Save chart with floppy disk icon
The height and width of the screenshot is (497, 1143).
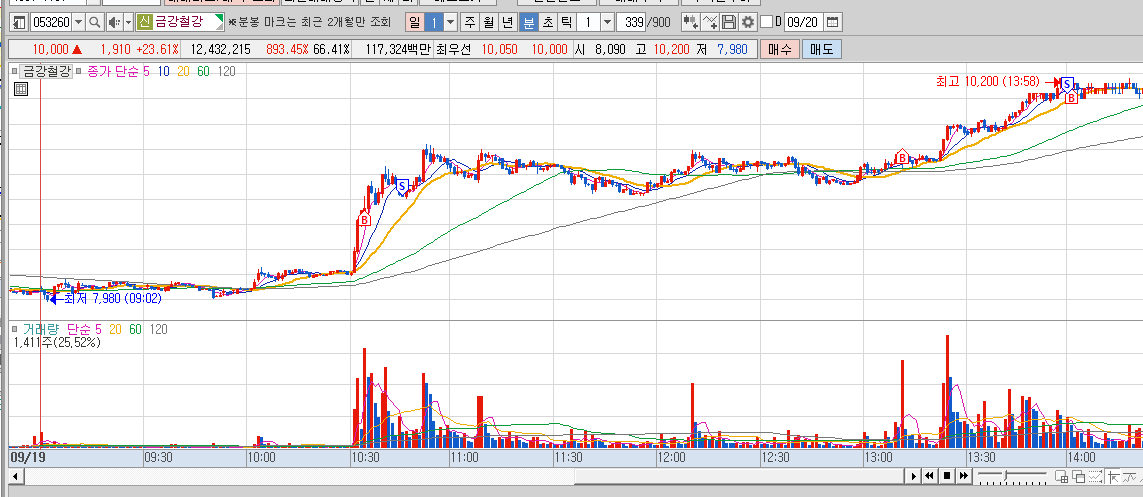tap(728, 23)
